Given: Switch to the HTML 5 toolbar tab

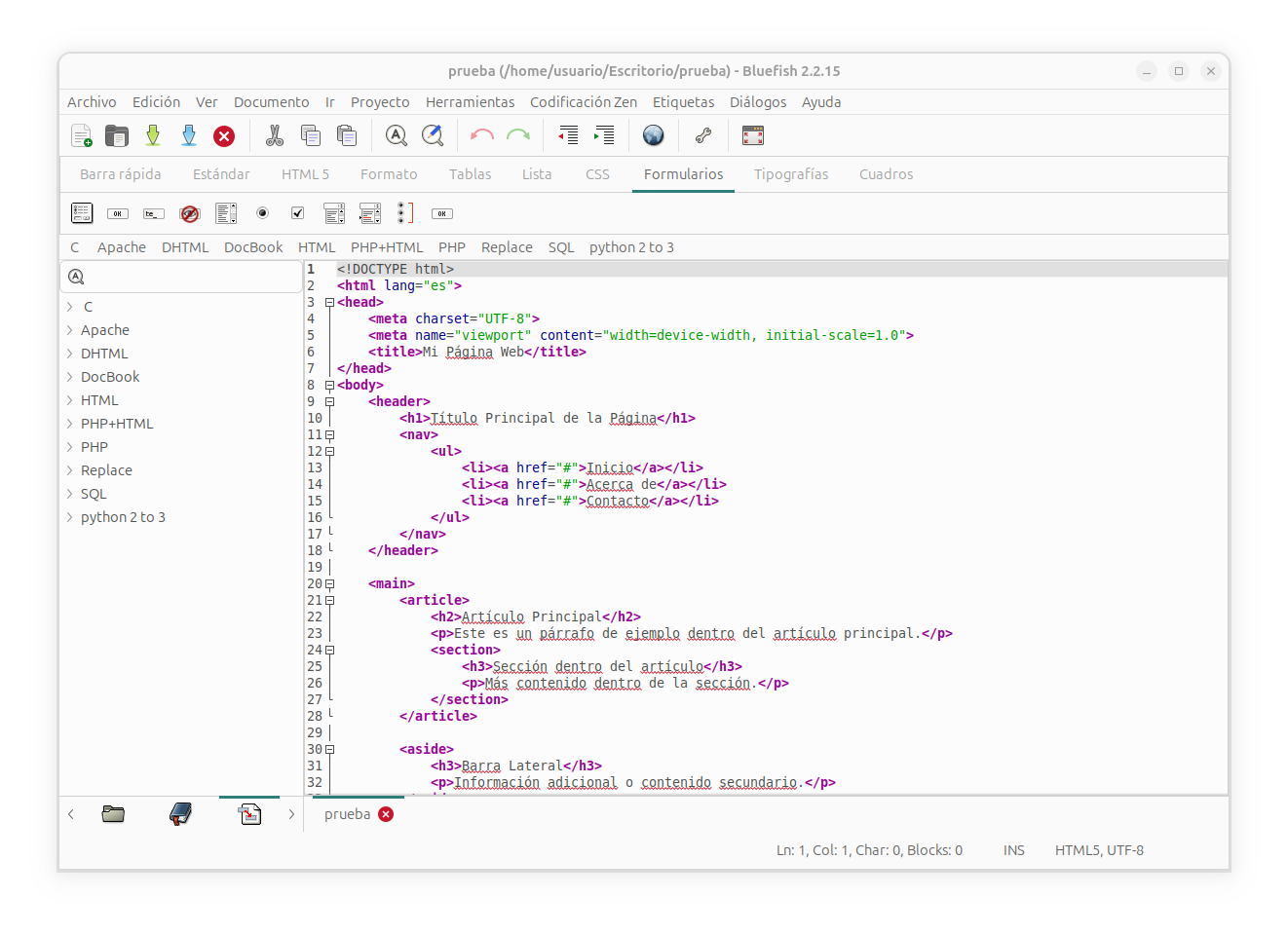Looking at the screenshot, I should [305, 174].
